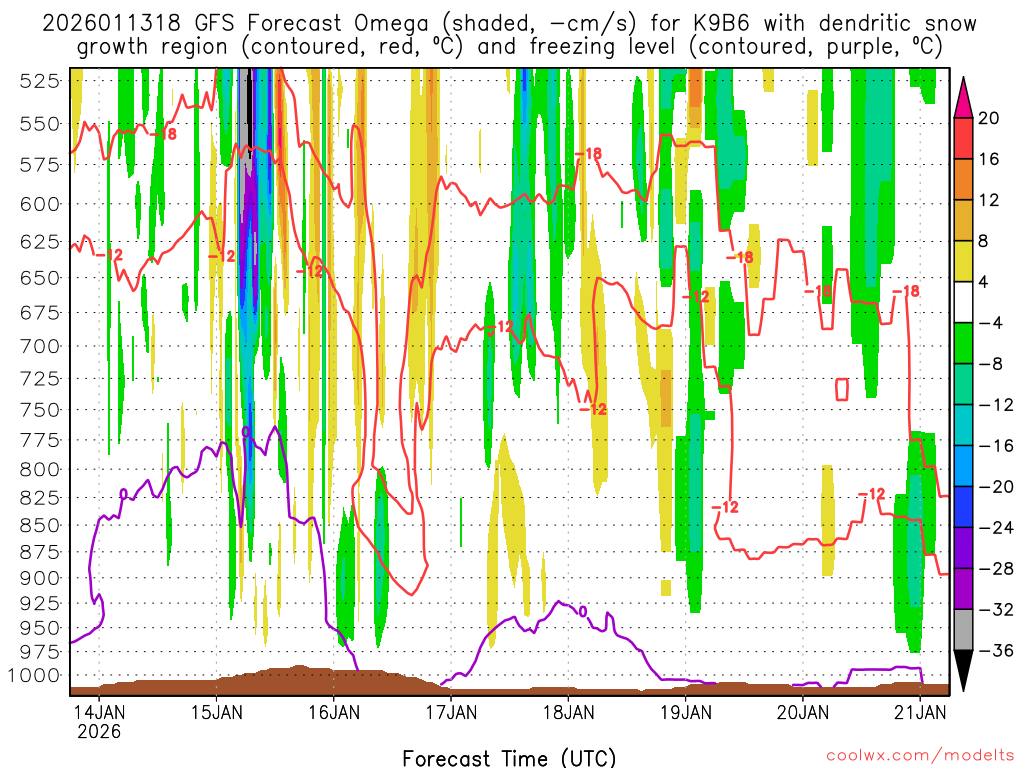Click the 625 pressure level label
This screenshot has height=768, width=1024.
[40, 242]
